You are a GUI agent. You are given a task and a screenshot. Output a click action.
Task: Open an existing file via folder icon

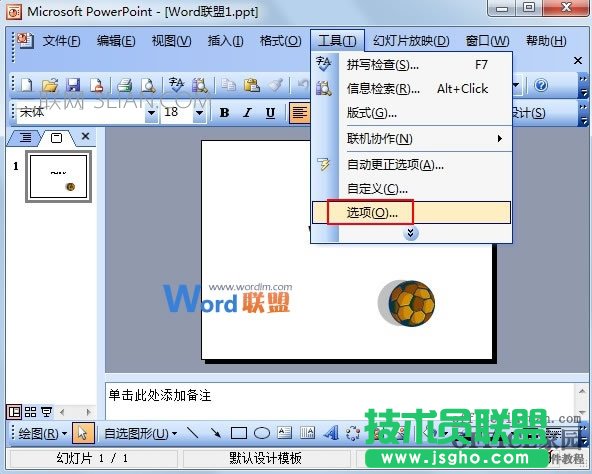click(x=50, y=85)
